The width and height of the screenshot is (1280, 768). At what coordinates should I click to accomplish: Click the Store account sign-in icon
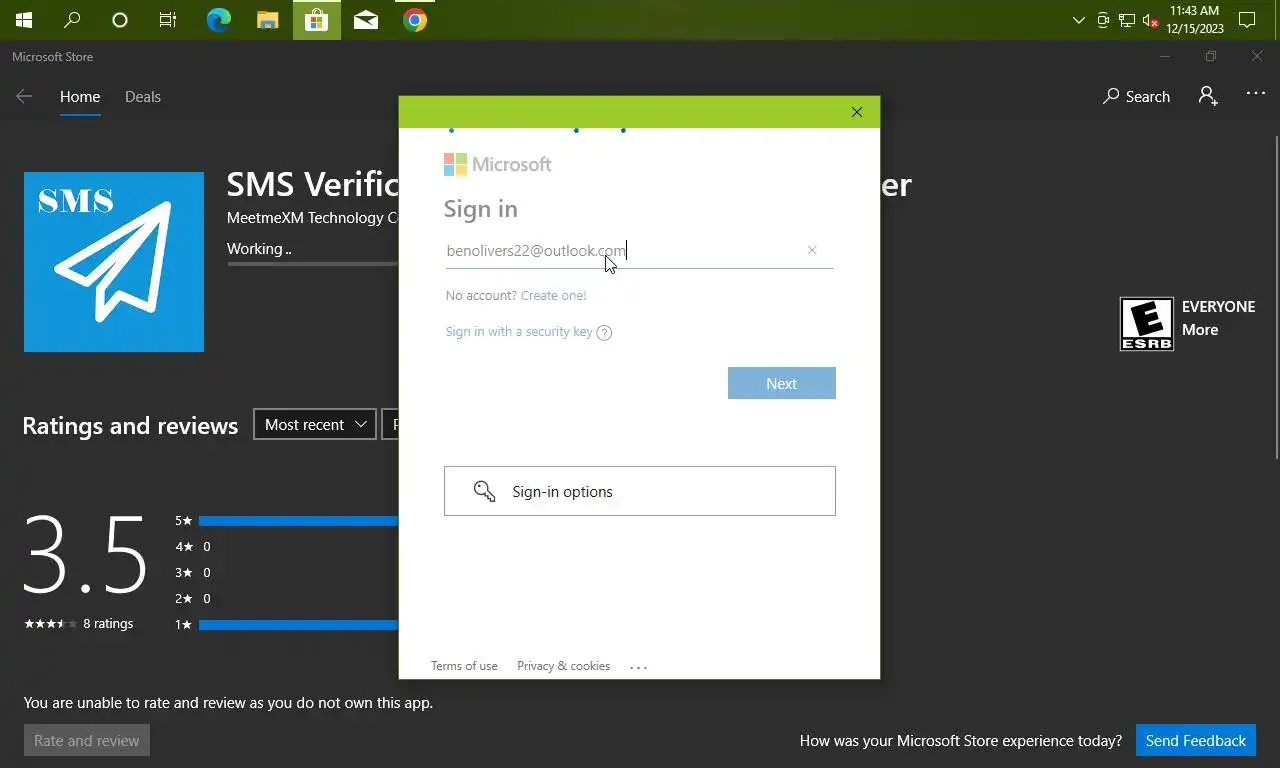pos(1208,96)
